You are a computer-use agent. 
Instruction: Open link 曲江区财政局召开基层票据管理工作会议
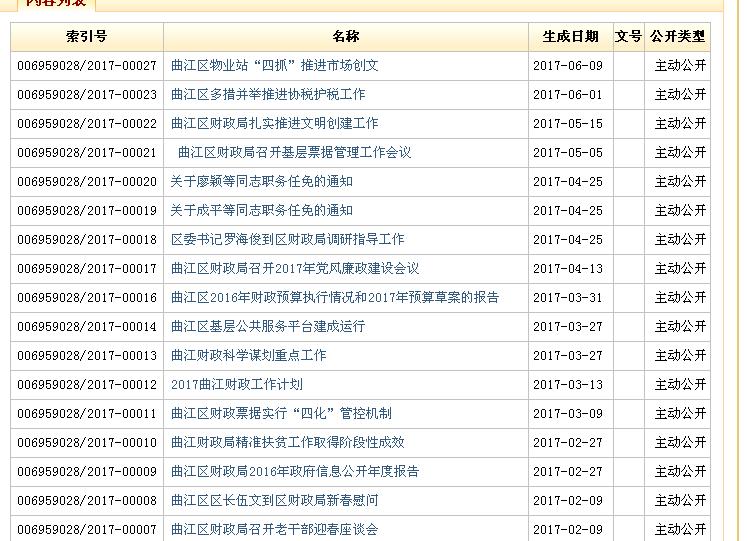(x=294, y=153)
